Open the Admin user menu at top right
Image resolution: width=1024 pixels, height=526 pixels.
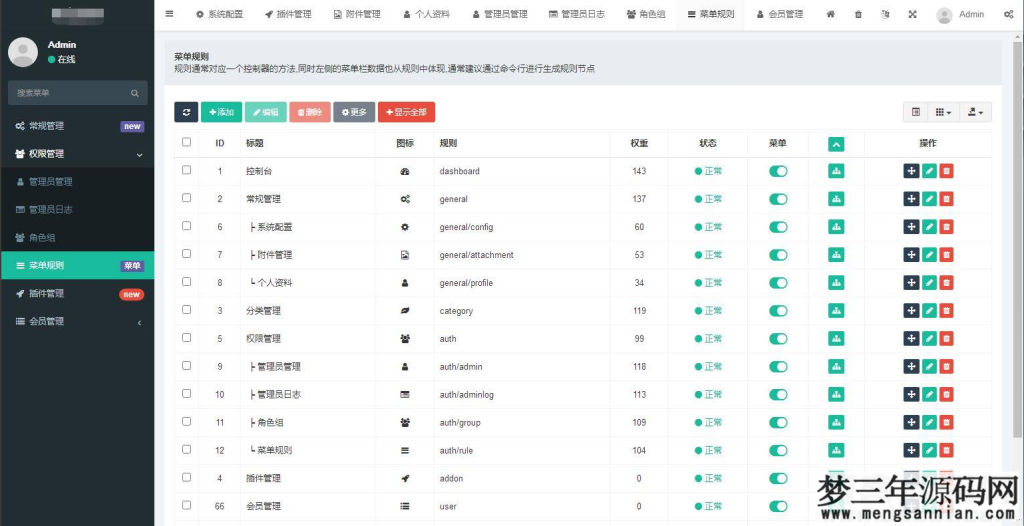(960, 14)
